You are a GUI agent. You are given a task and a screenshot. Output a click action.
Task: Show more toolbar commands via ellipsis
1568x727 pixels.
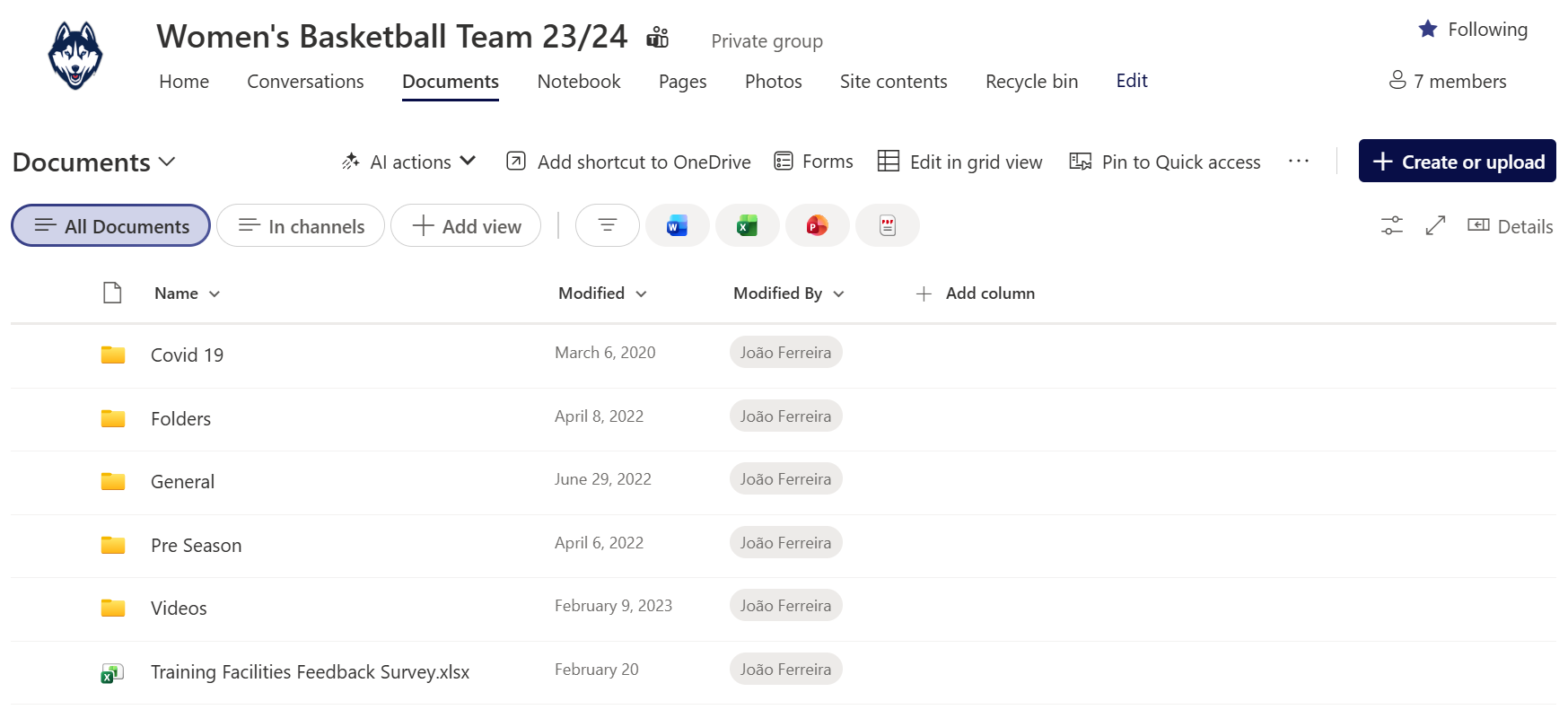(x=1298, y=162)
